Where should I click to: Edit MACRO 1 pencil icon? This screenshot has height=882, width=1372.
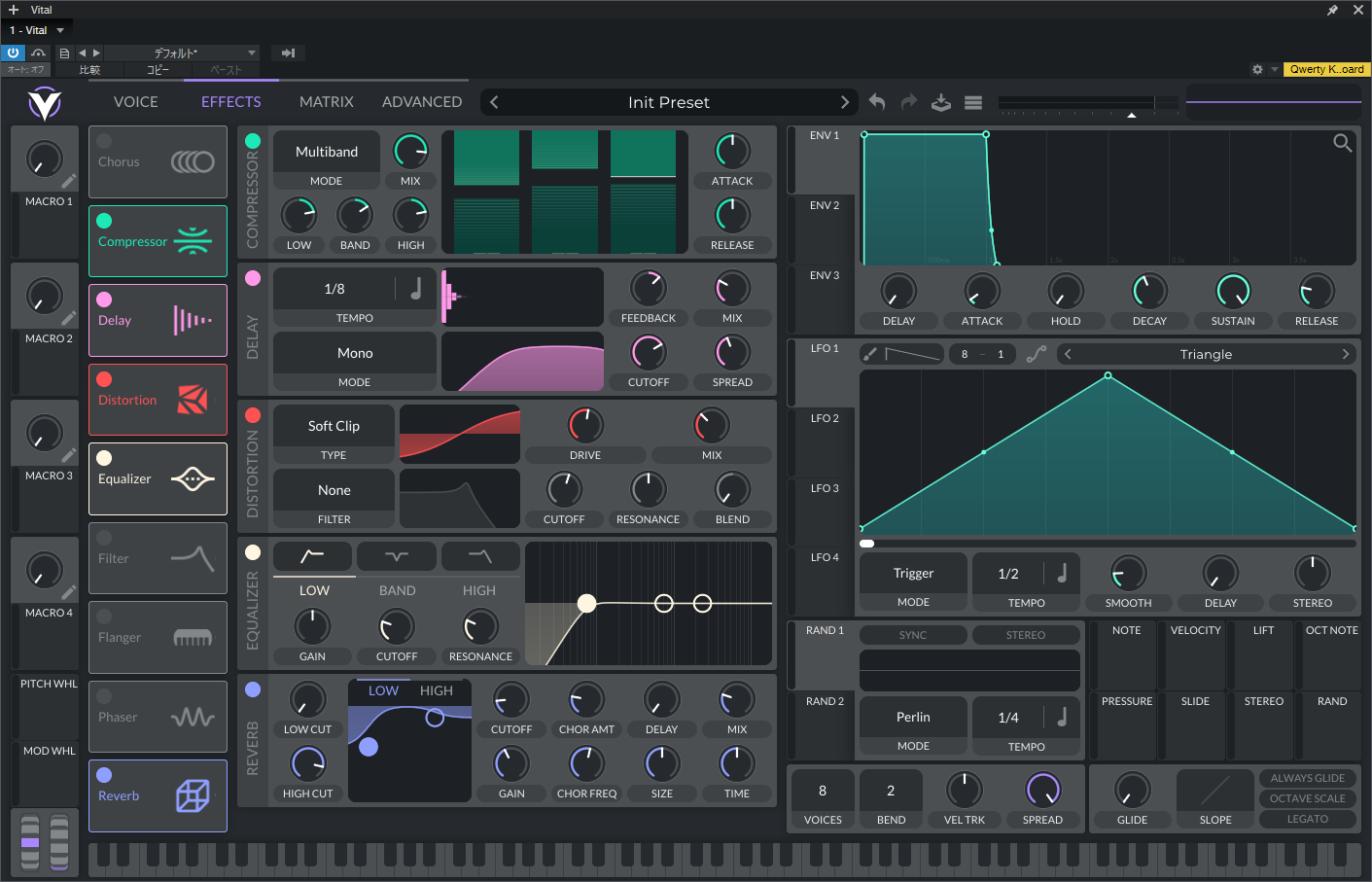coord(68,182)
